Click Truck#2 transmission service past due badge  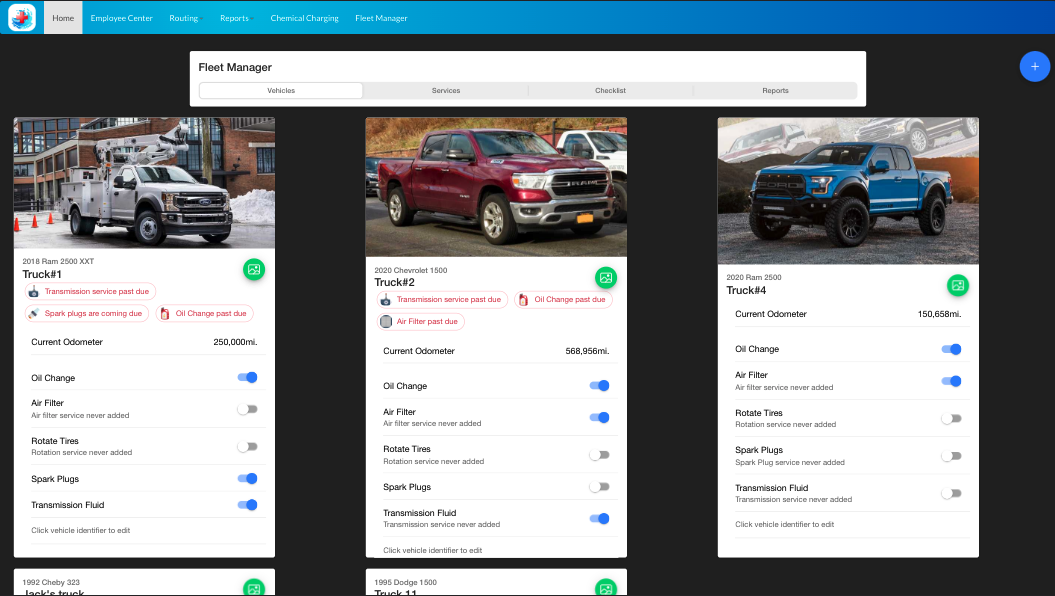point(442,299)
